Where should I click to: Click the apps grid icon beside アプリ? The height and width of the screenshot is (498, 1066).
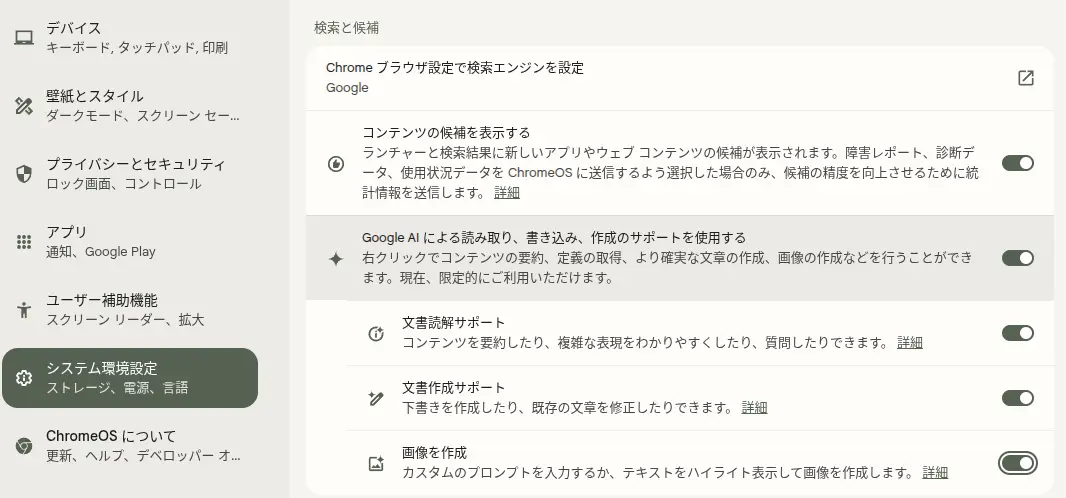24,242
